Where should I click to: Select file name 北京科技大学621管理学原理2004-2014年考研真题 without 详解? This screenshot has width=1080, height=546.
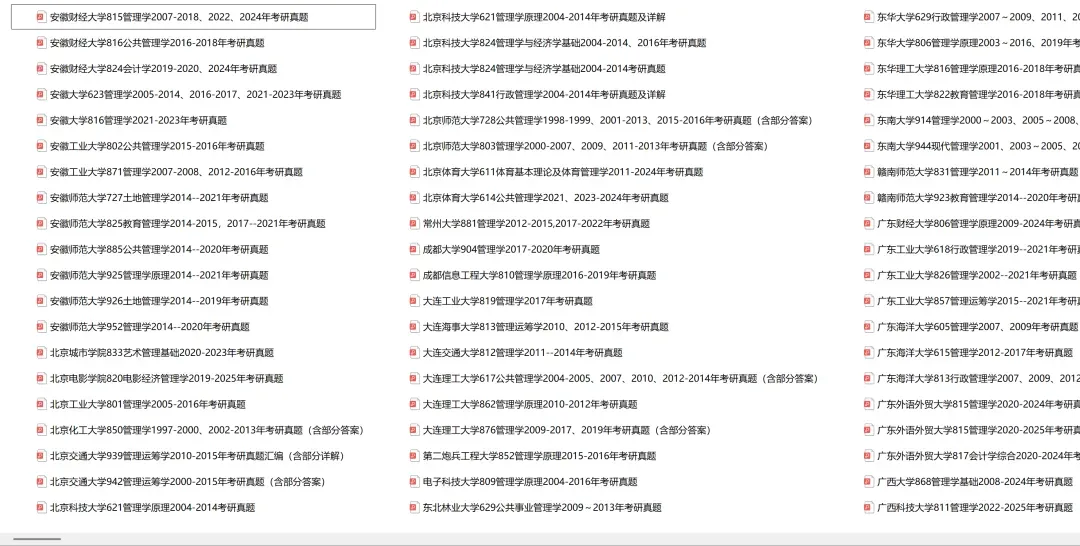pyautogui.click(x=152, y=507)
